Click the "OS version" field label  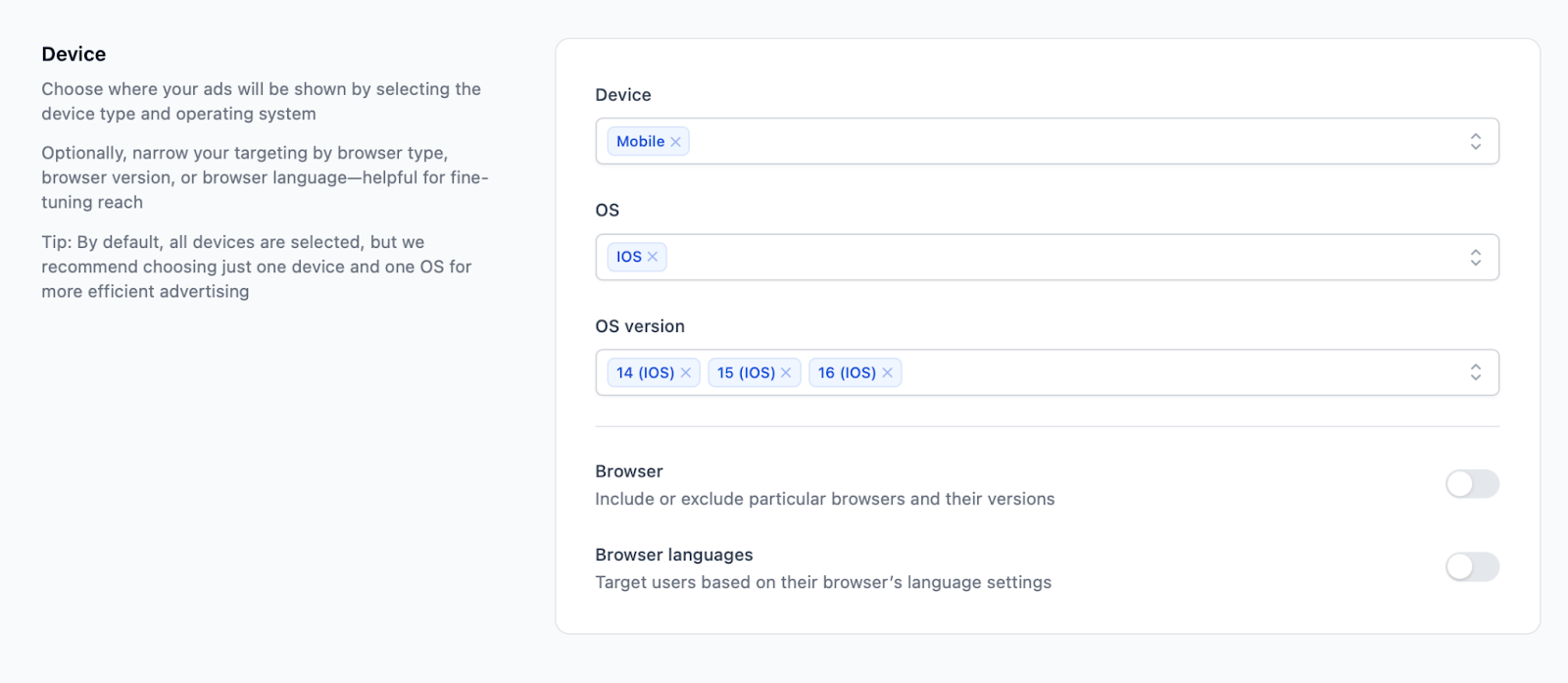pyautogui.click(x=640, y=326)
